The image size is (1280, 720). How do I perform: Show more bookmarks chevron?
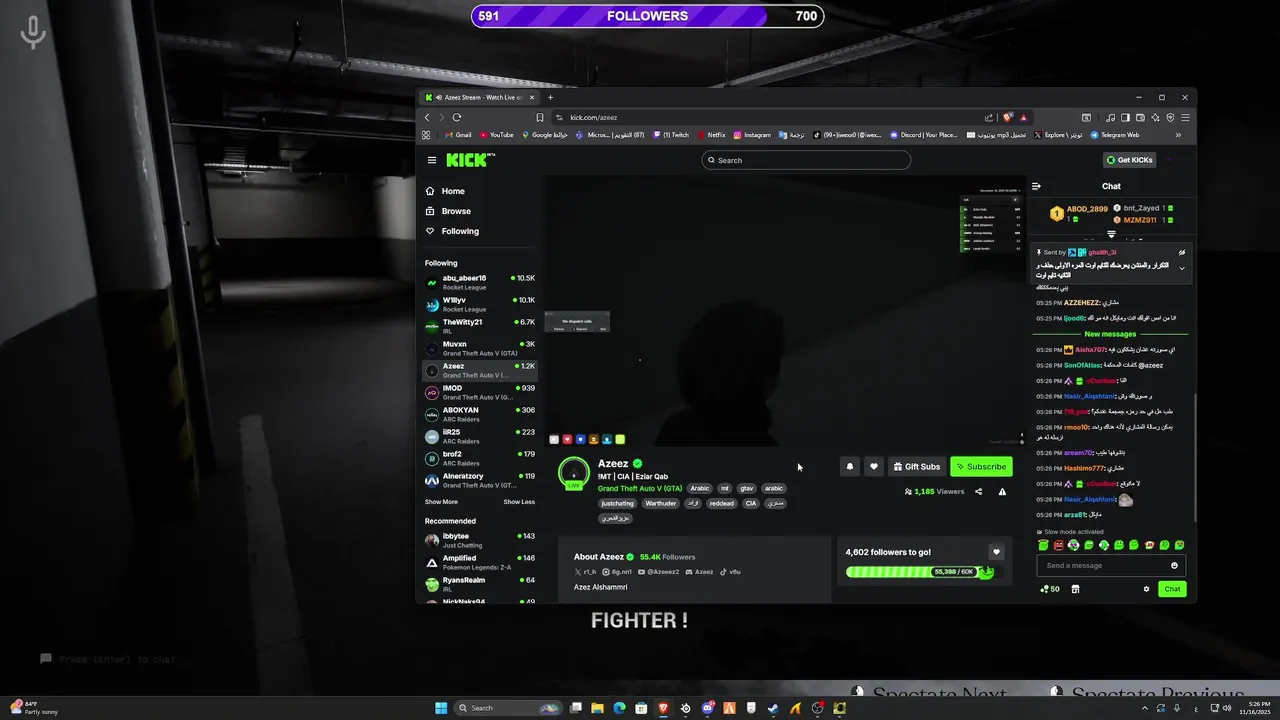point(1178,135)
